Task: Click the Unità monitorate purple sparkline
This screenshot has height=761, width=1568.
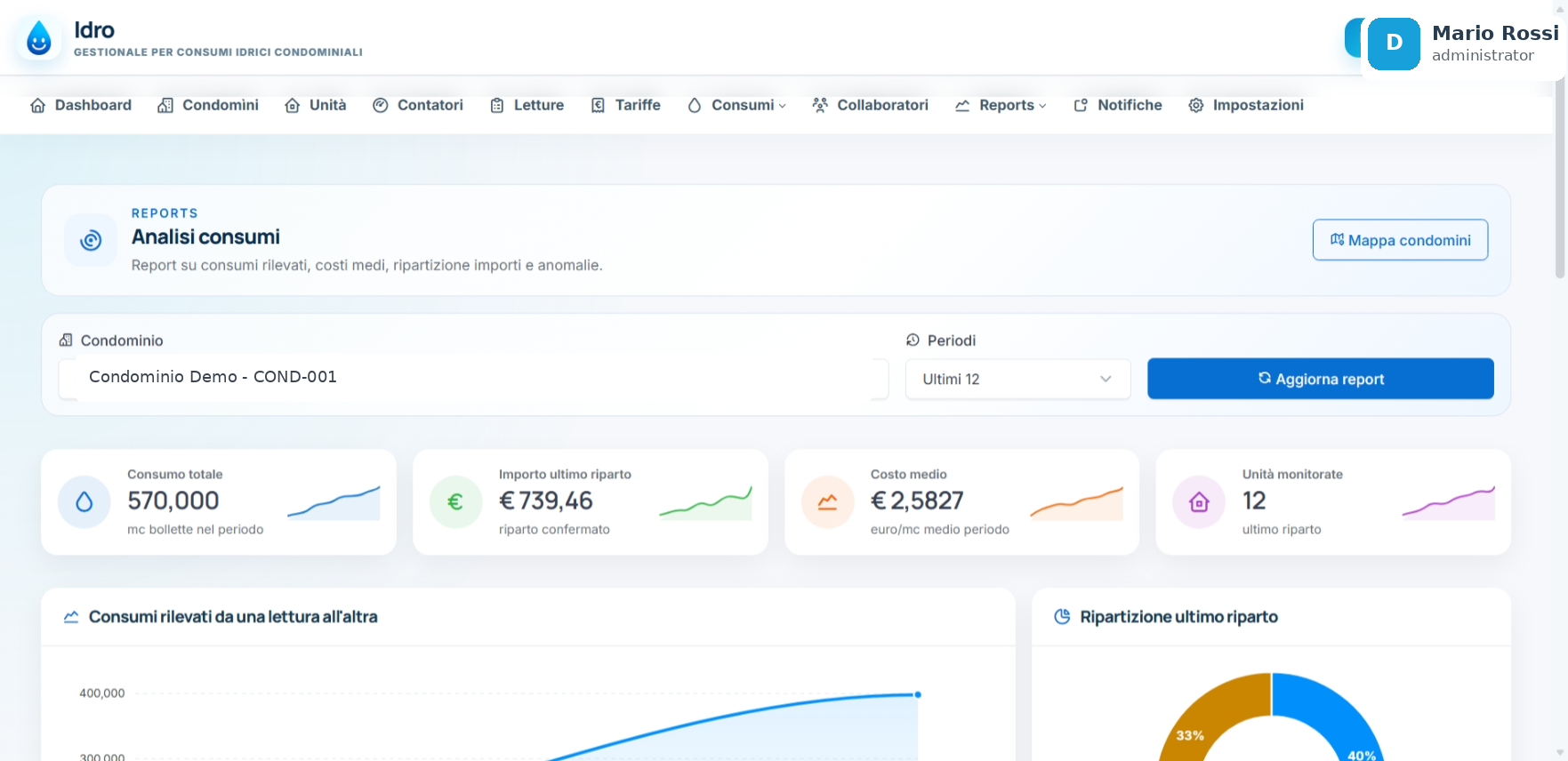Action: [1448, 502]
